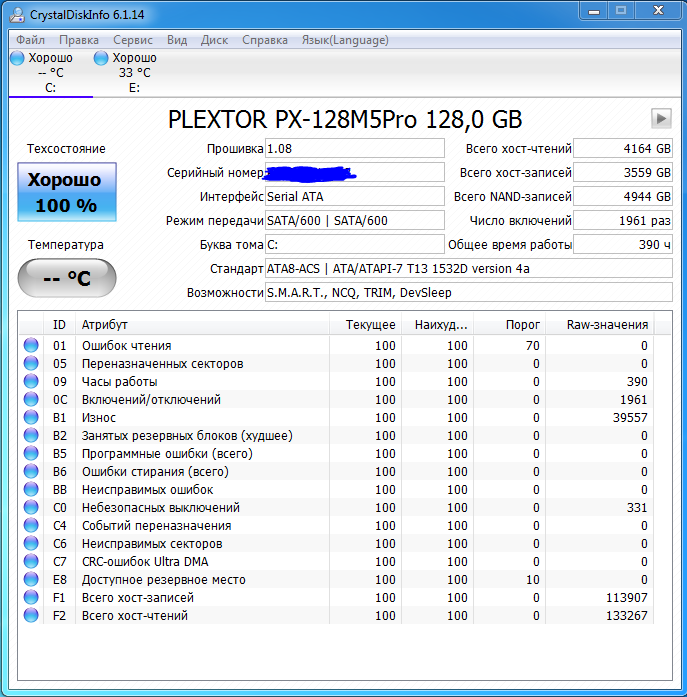Open the Язык(Language) menu

pos(345,40)
